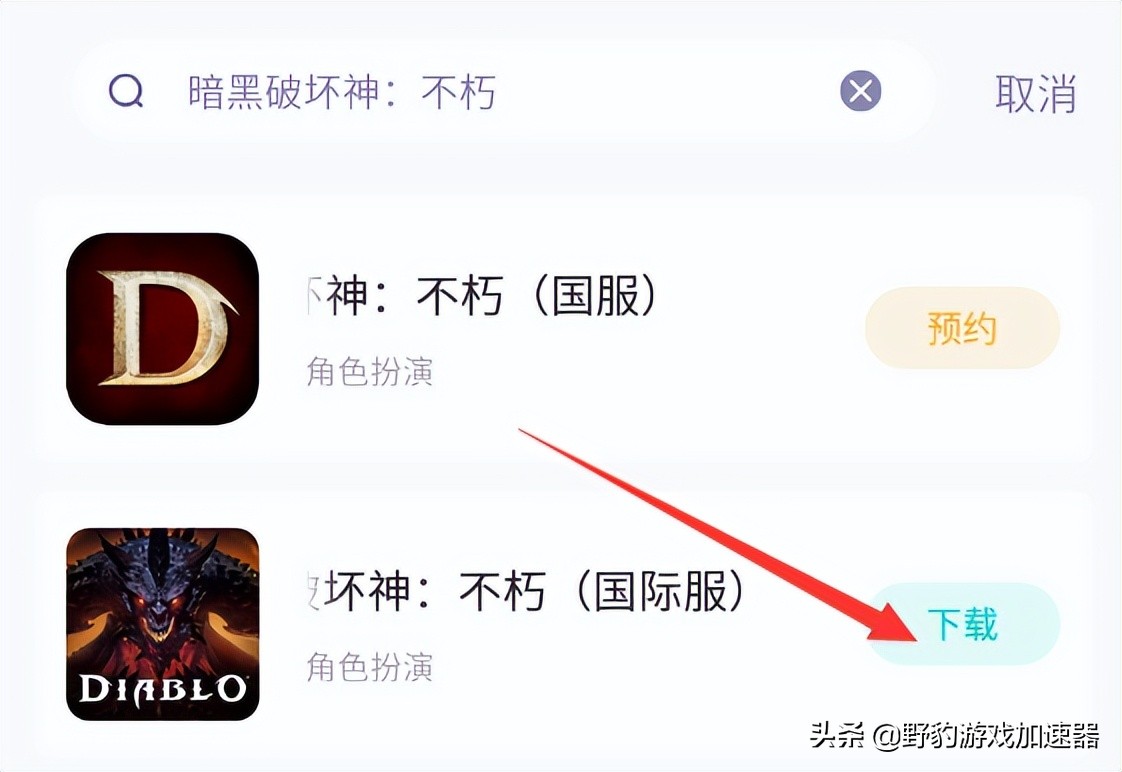This screenshot has width=1122, height=772.
Task: Open the gold D icon for 国服 version
Action: 162,328
